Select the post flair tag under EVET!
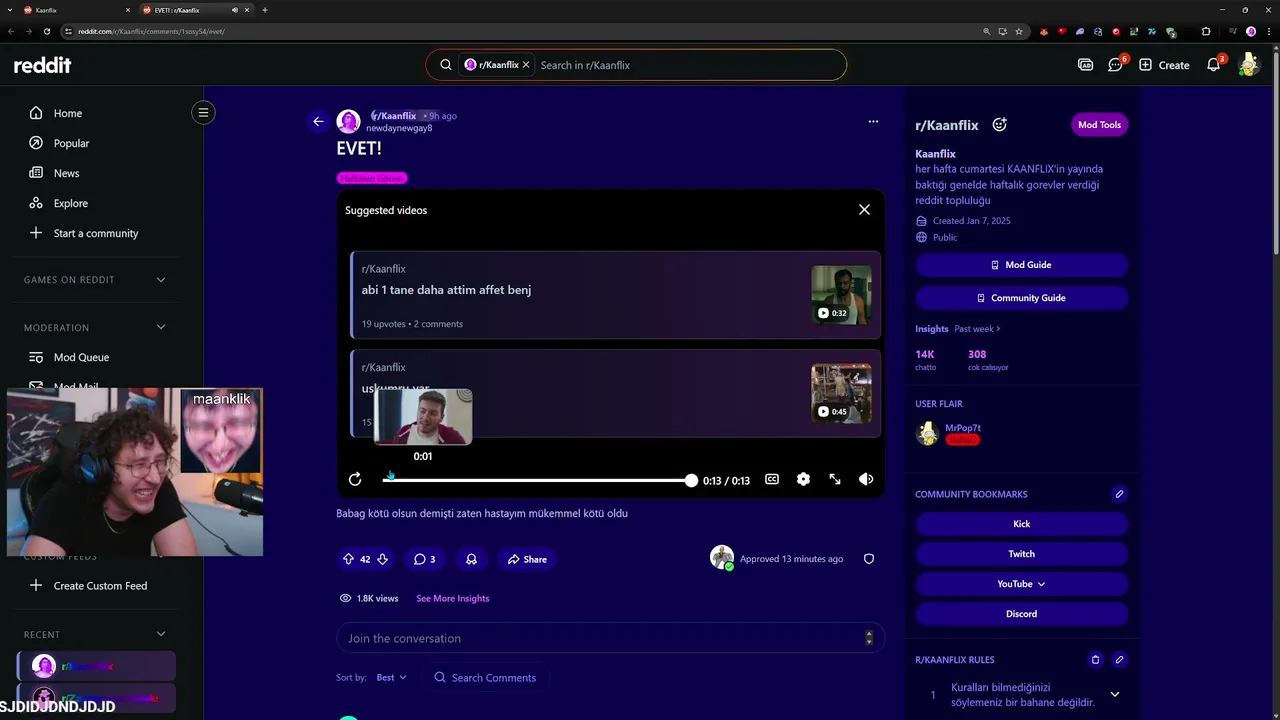 point(372,178)
